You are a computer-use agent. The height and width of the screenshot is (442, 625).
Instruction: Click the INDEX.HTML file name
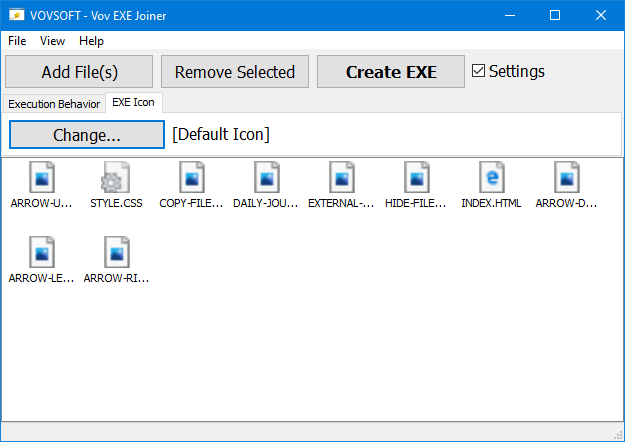[491, 203]
